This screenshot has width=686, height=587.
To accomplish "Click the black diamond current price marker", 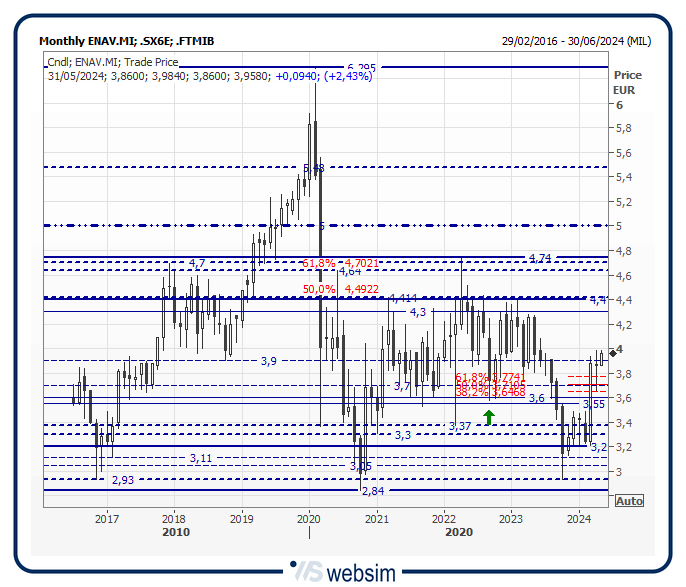I will click(612, 352).
